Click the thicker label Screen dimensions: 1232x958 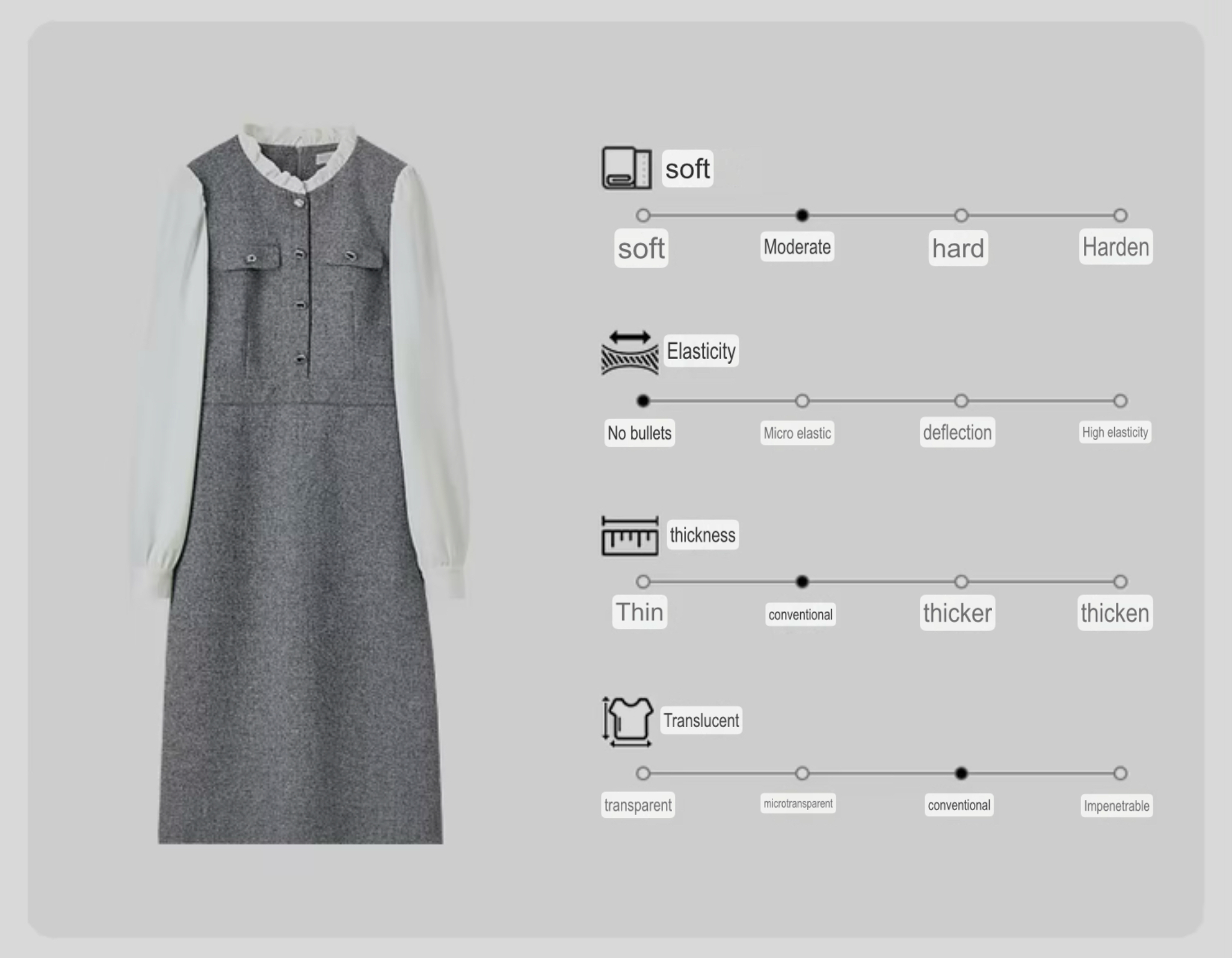click(x=957, y=613)
